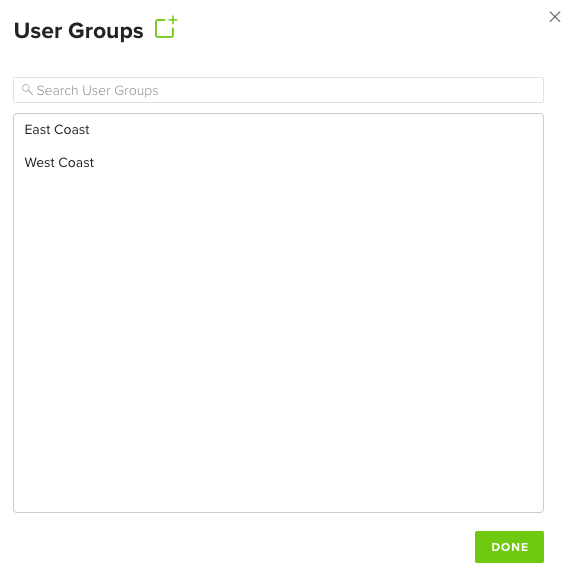569x575 pixels.
Task: Click empty area below West Coast
Action: tap(278, 330)
